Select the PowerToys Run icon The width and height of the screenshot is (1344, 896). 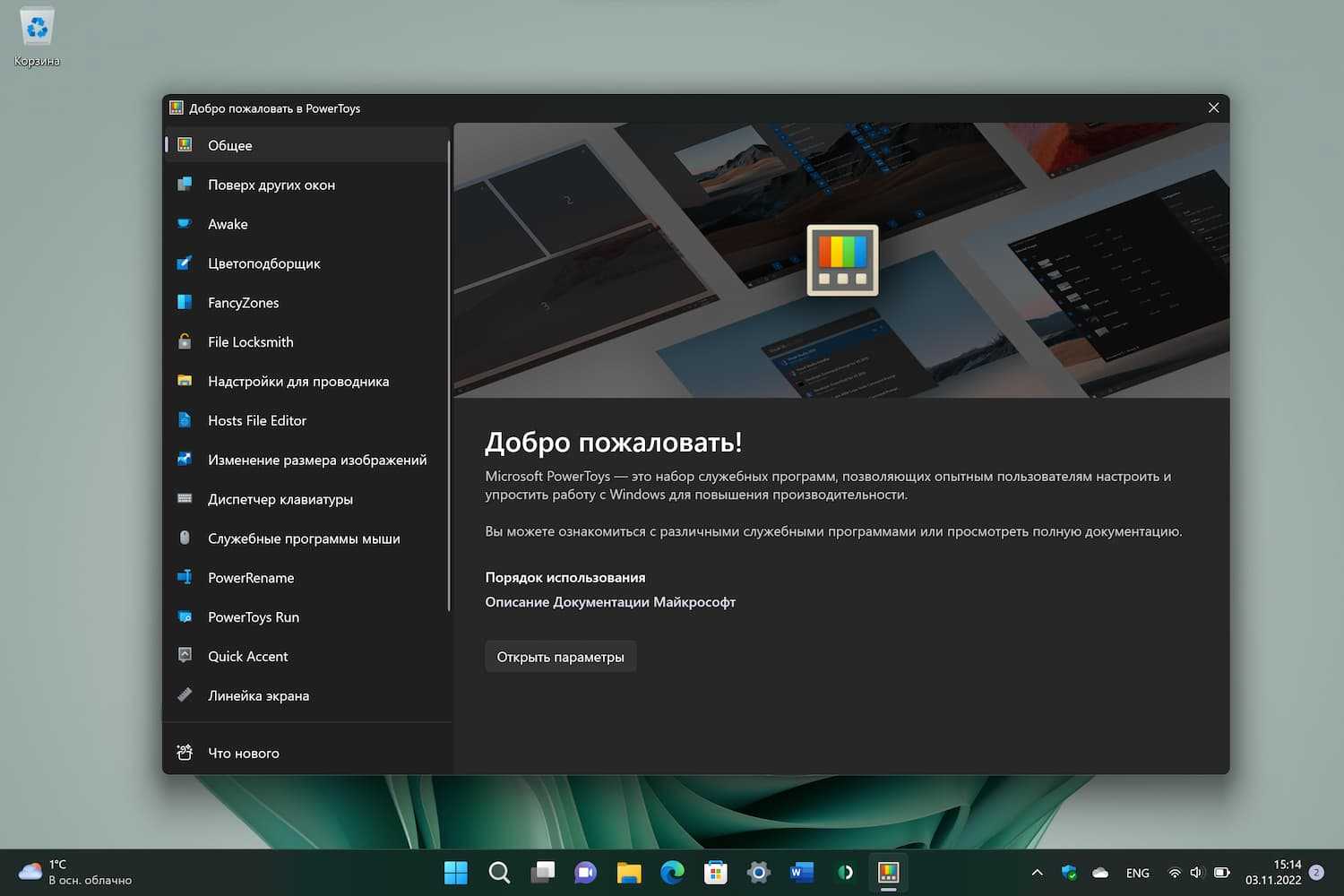point(185,617)
